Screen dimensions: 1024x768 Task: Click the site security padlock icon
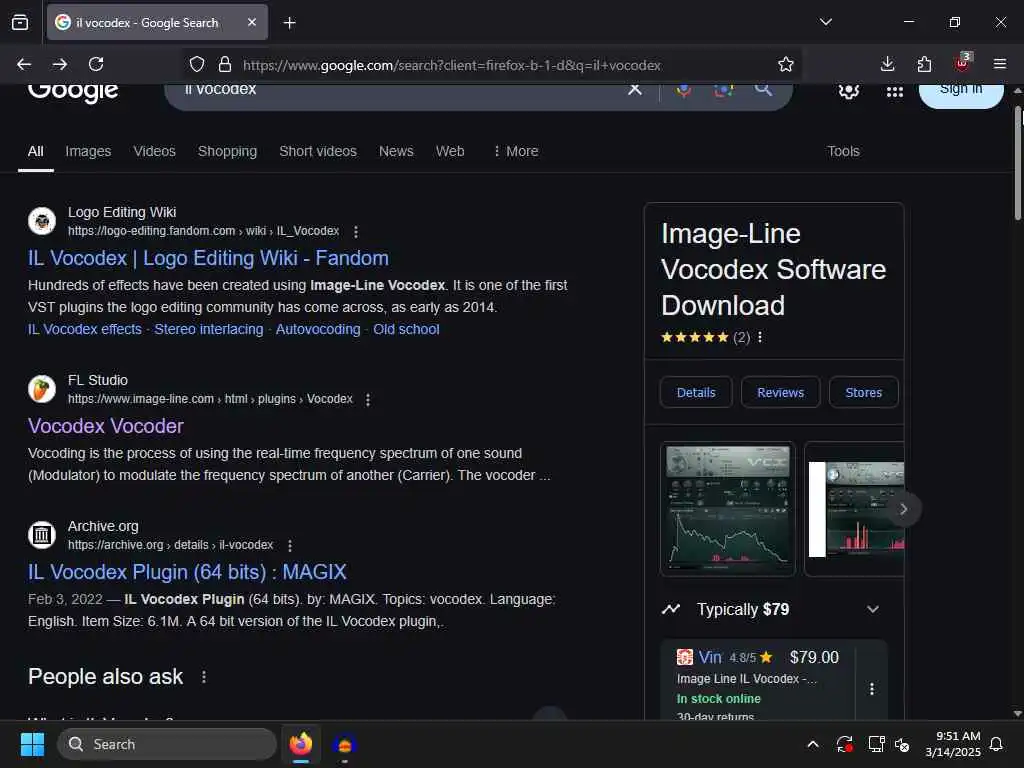(225, 65)
